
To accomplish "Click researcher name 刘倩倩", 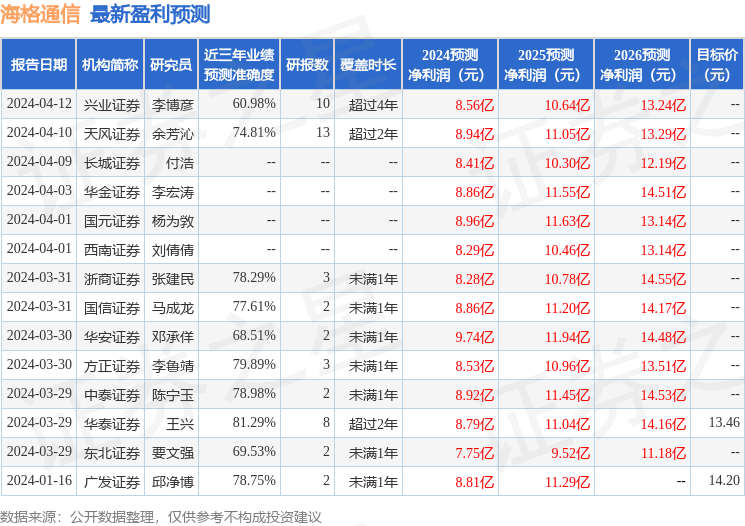I will (172, 250).
